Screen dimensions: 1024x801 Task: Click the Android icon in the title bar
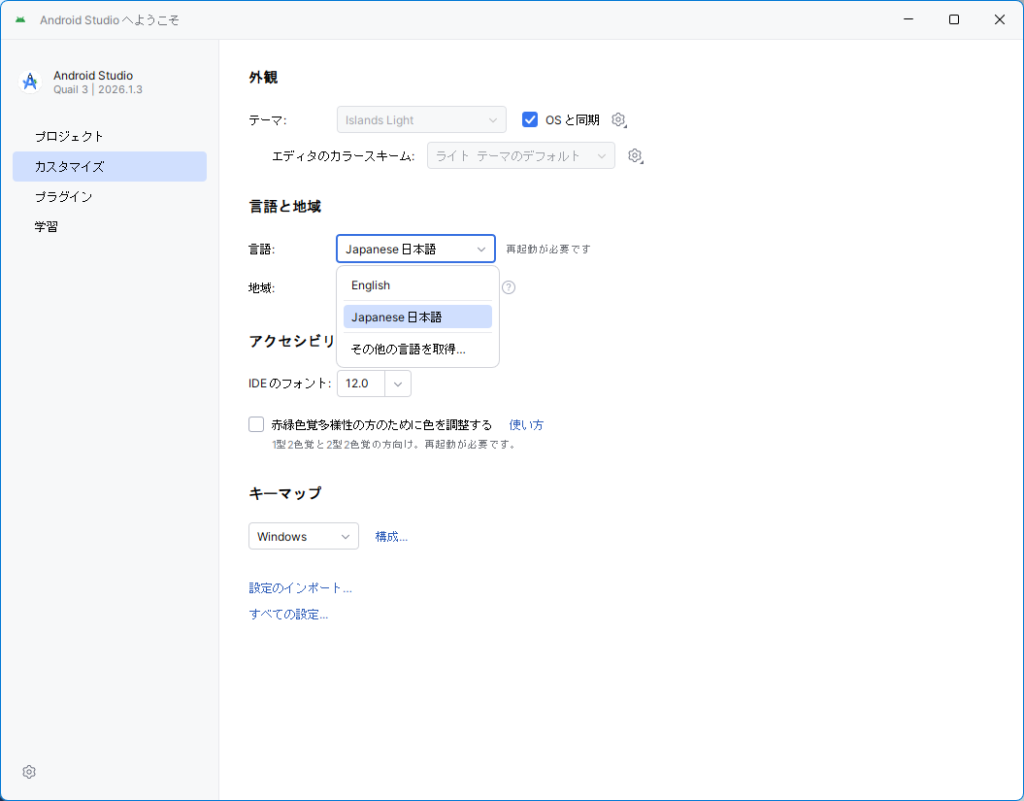[x=20, y=20]
